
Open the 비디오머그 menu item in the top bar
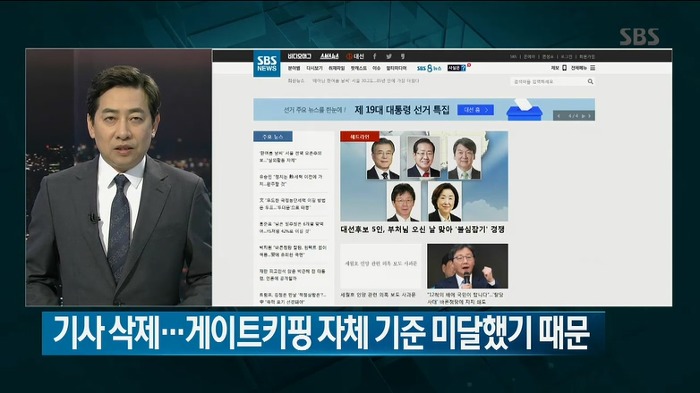(299, 56)
